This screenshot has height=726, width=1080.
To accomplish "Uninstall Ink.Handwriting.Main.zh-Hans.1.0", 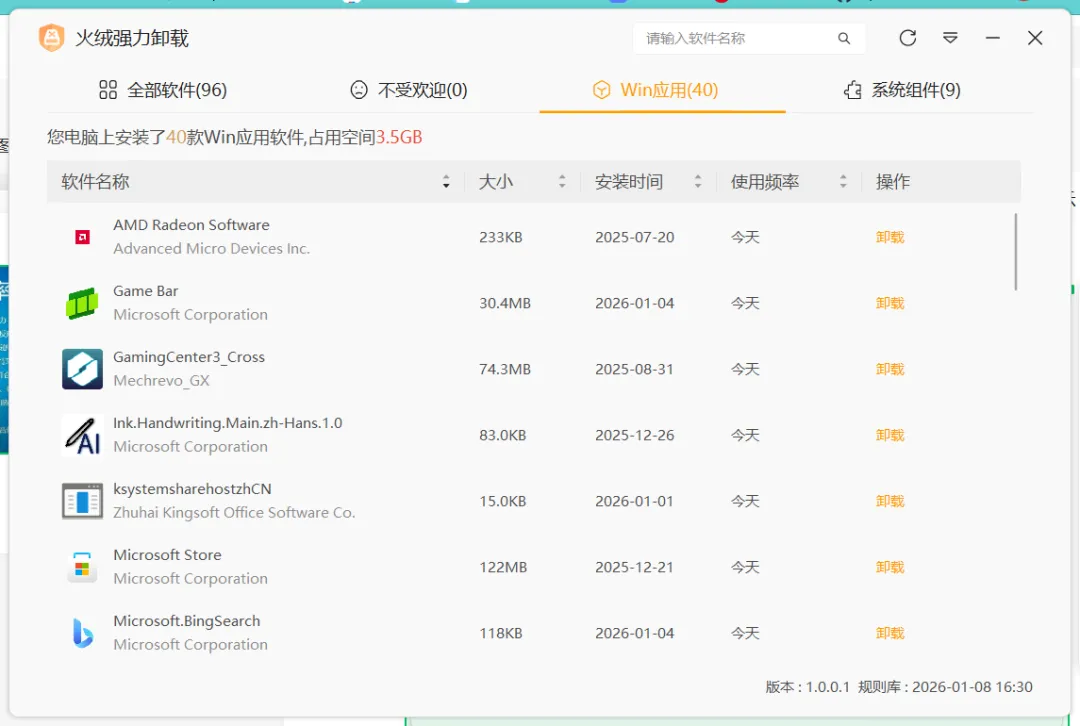I will 890,435.
